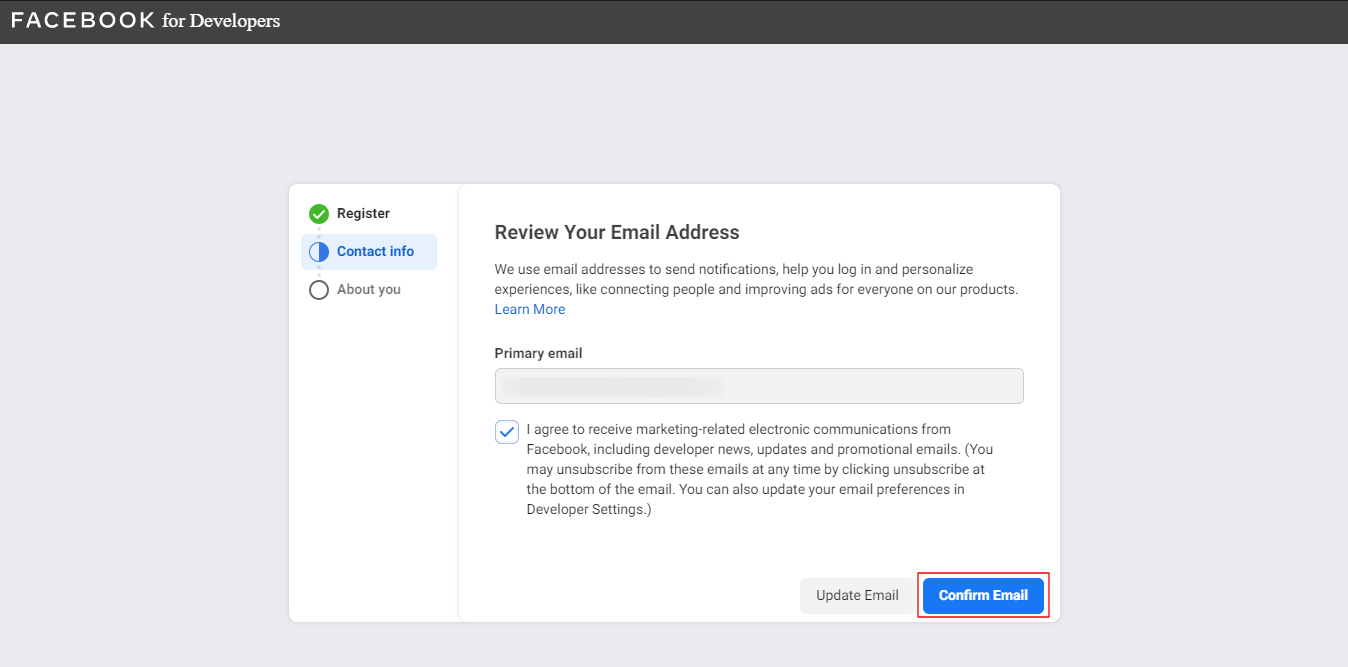The height and width of the screenshot is (667, 1348).
Task: Click the green checkmark Register step icon
Action: click(x=319, y=213)
